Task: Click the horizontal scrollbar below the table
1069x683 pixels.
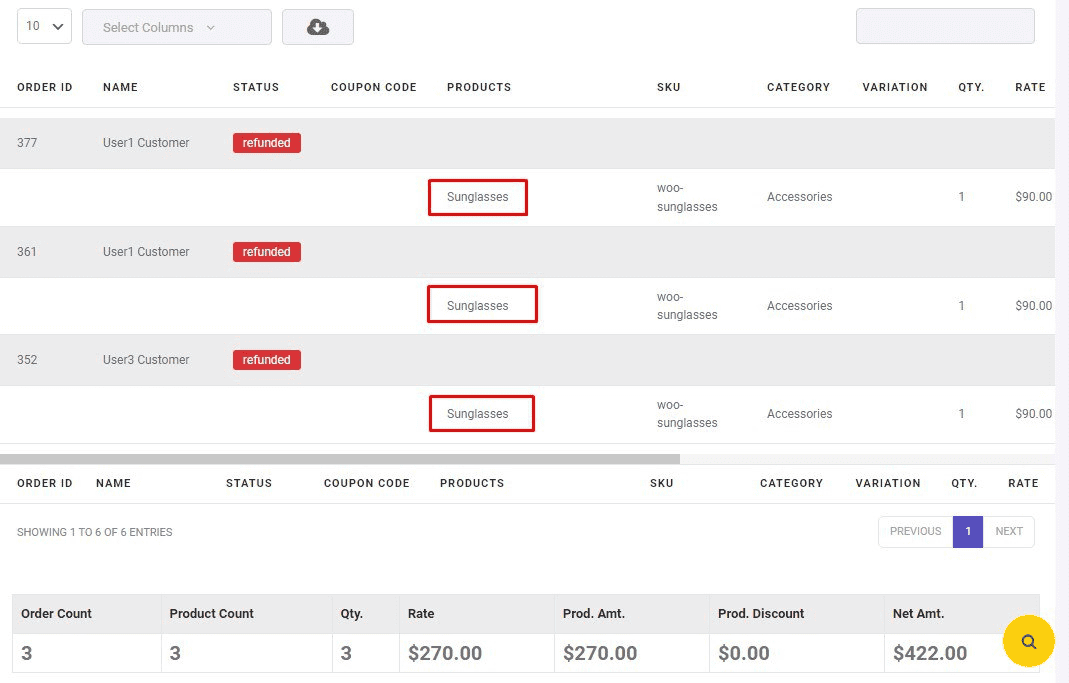Action: (340, 458)
